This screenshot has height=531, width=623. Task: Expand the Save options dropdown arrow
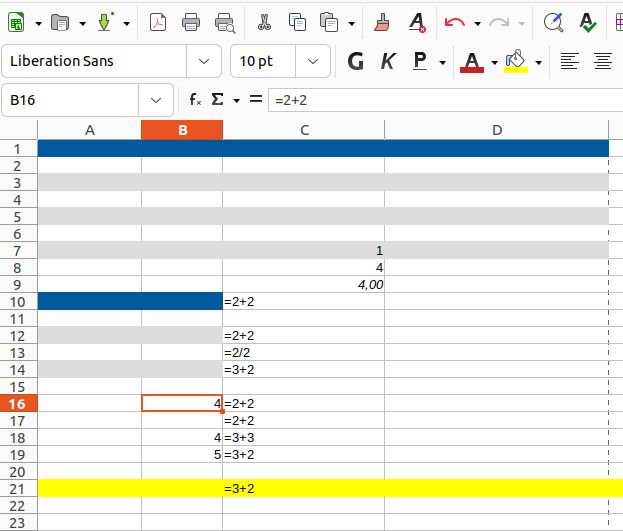click(127, 23)
